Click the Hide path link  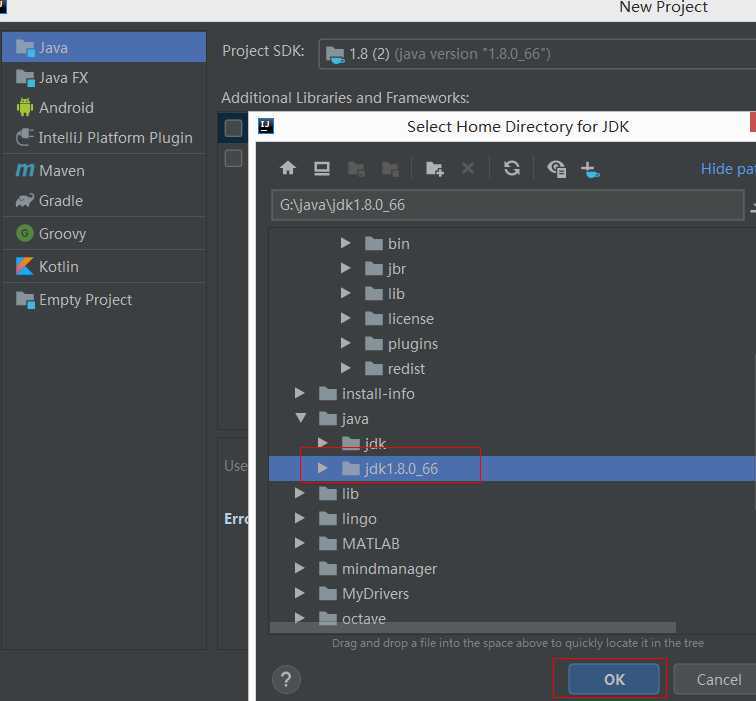pyautogui.click(x=728, y=169)
